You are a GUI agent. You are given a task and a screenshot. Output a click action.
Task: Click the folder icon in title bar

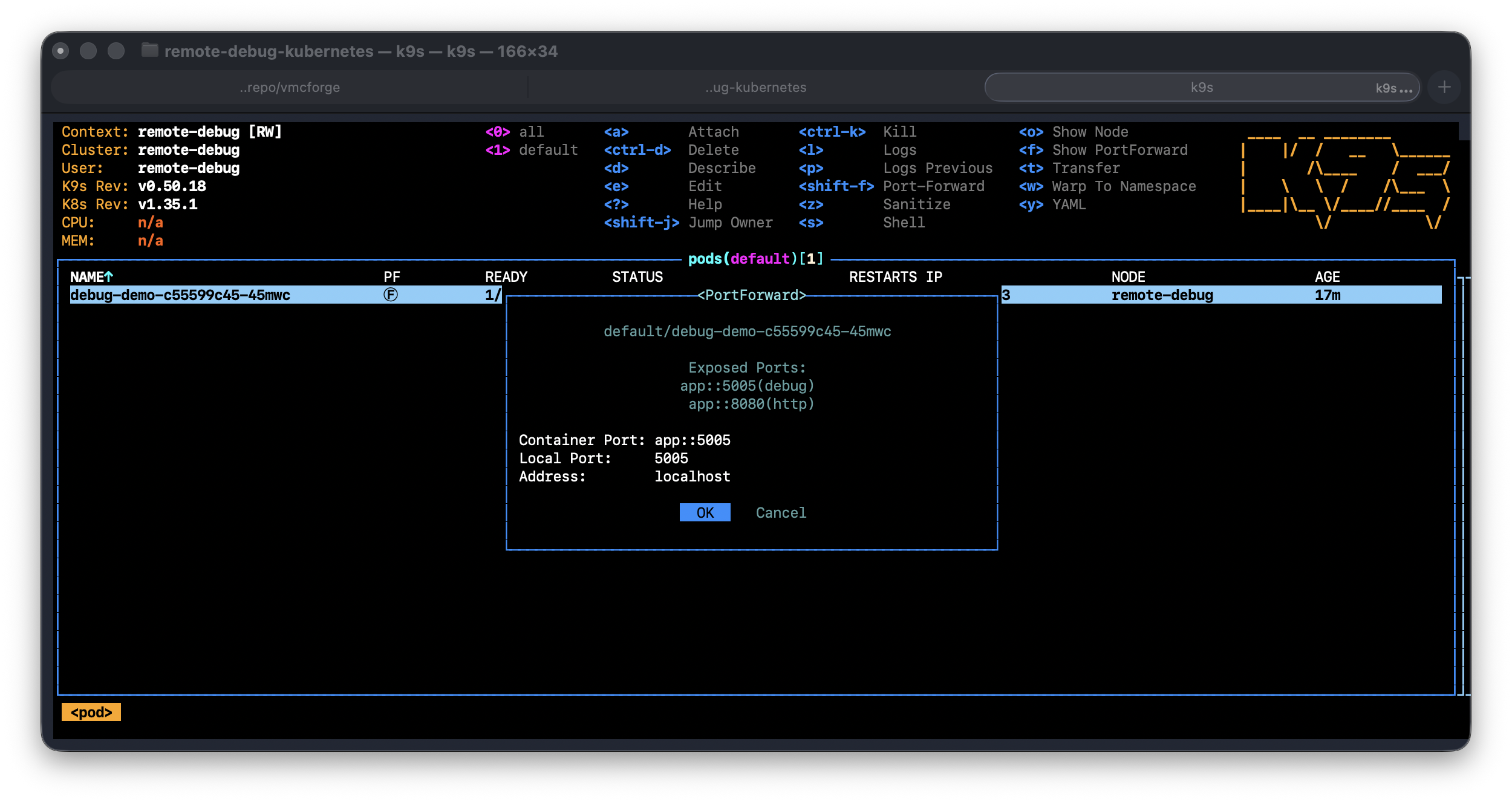coord(149,50)
